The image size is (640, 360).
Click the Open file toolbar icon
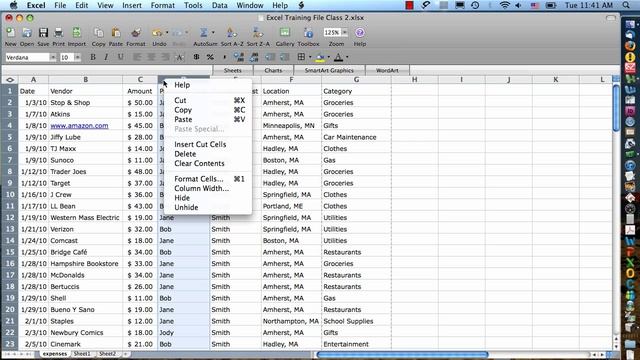point(27,33)
